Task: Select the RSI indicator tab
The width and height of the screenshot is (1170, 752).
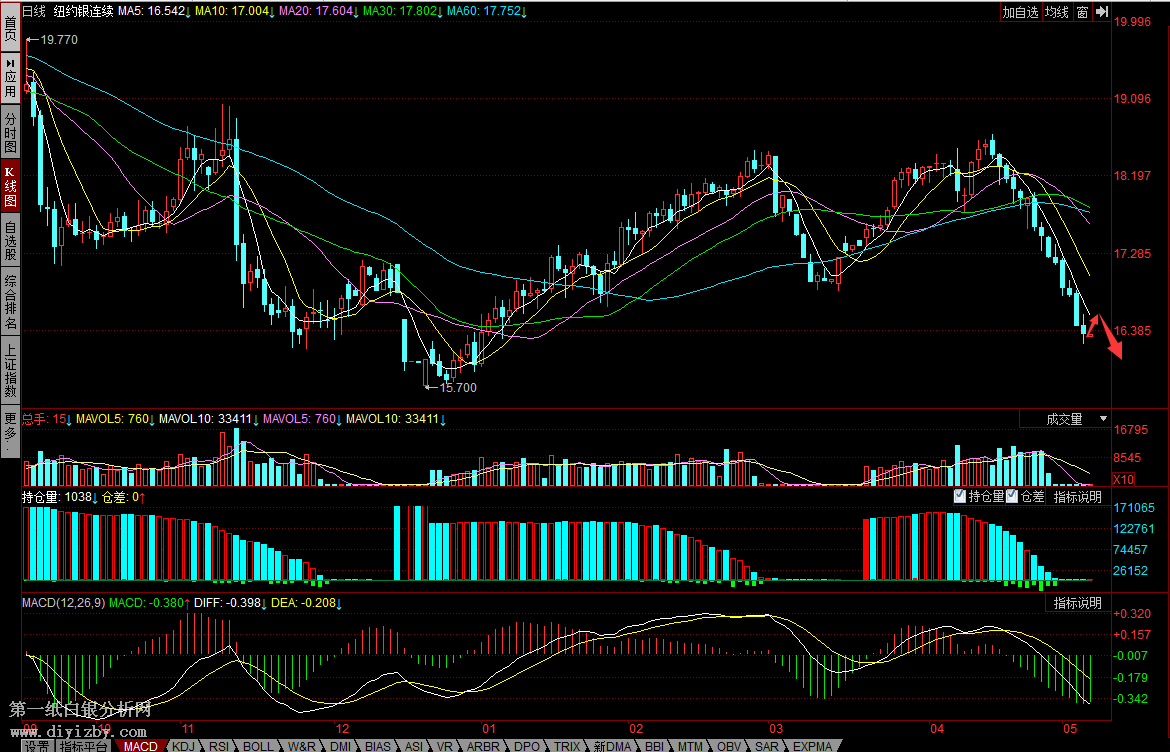Action: click(219, 746)
